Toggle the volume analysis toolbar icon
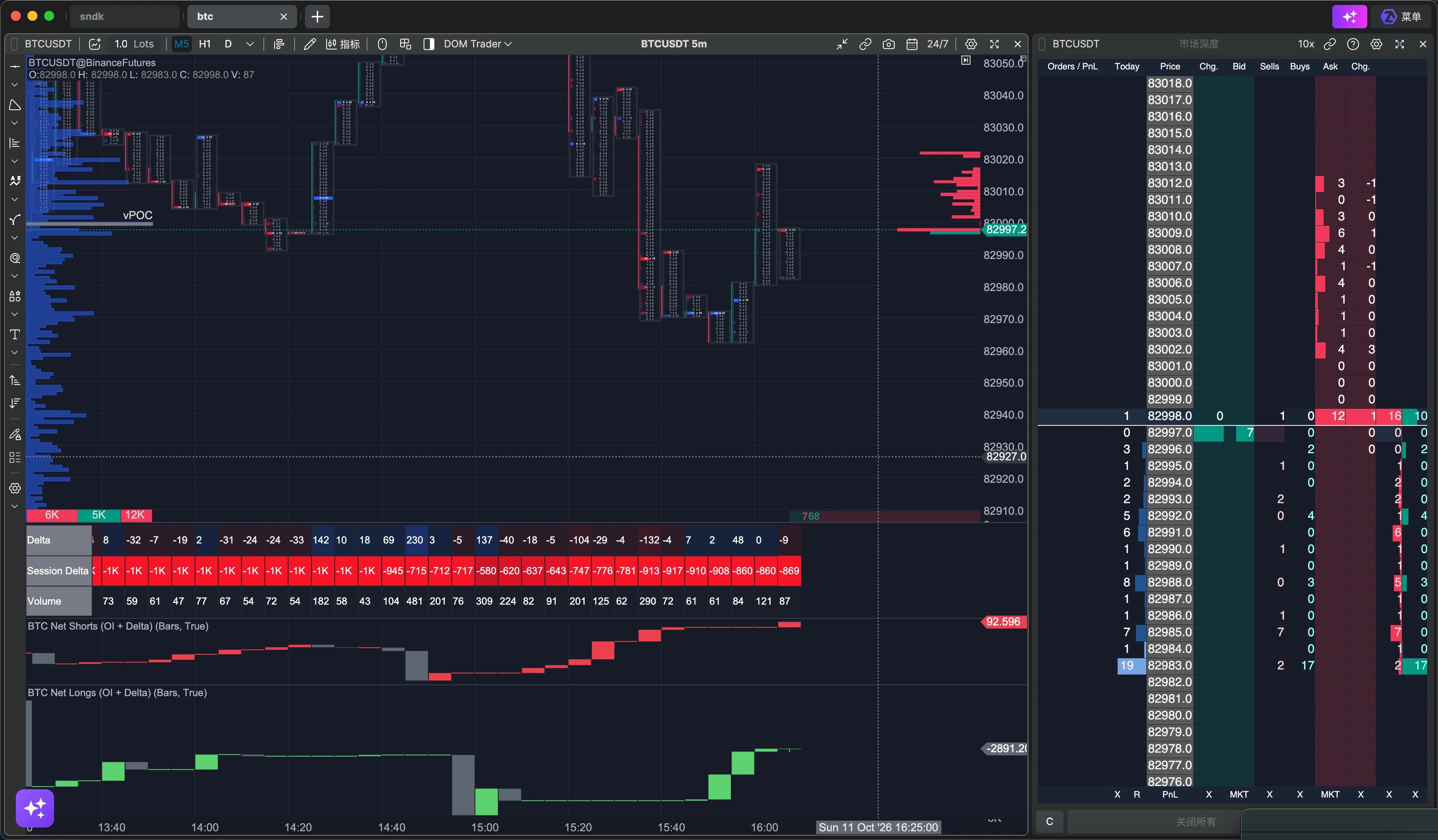This screenshot has width=1438, height=840. click(279, 44)
